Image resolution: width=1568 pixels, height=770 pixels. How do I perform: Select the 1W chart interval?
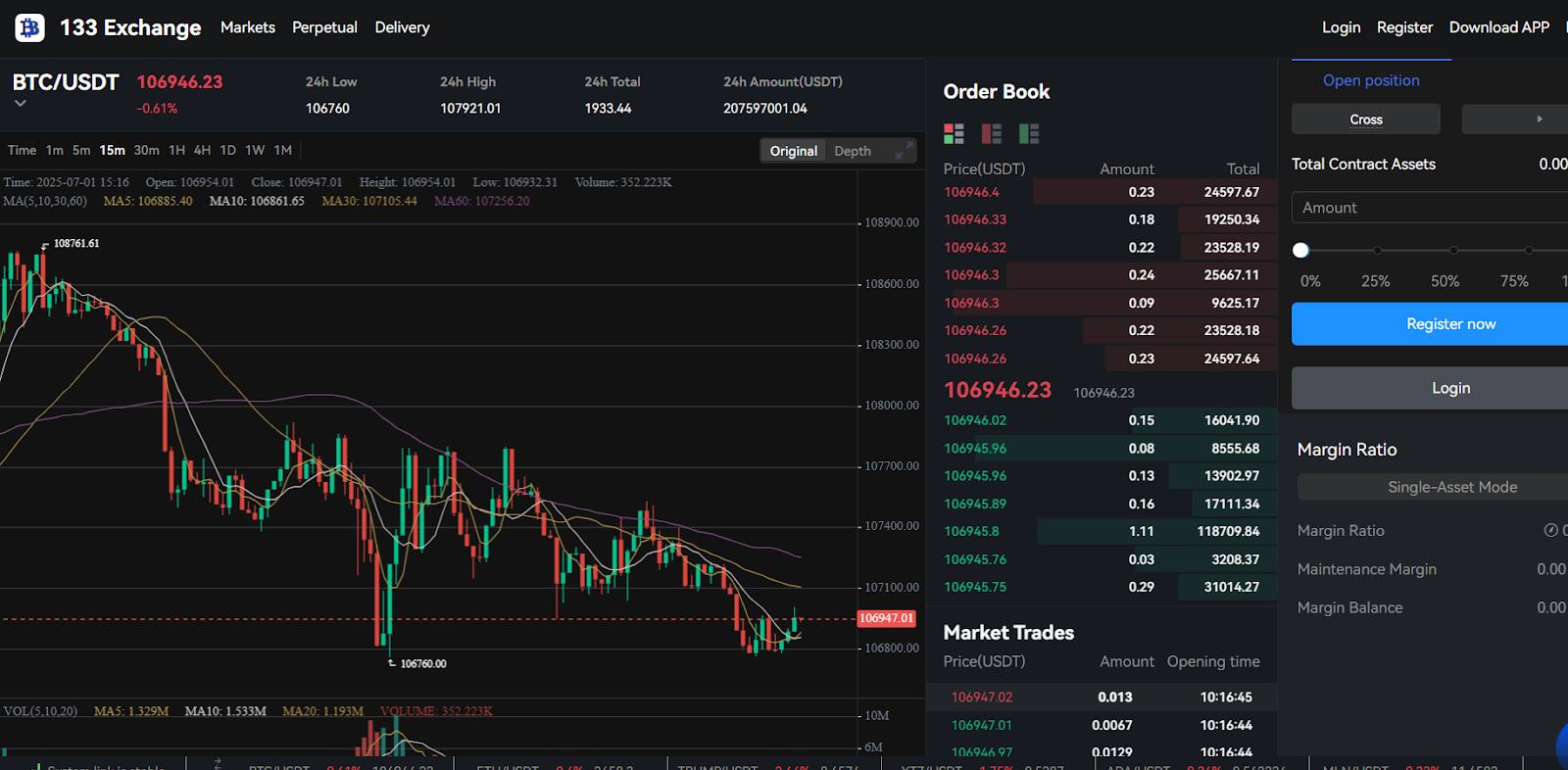coord(255,150)
